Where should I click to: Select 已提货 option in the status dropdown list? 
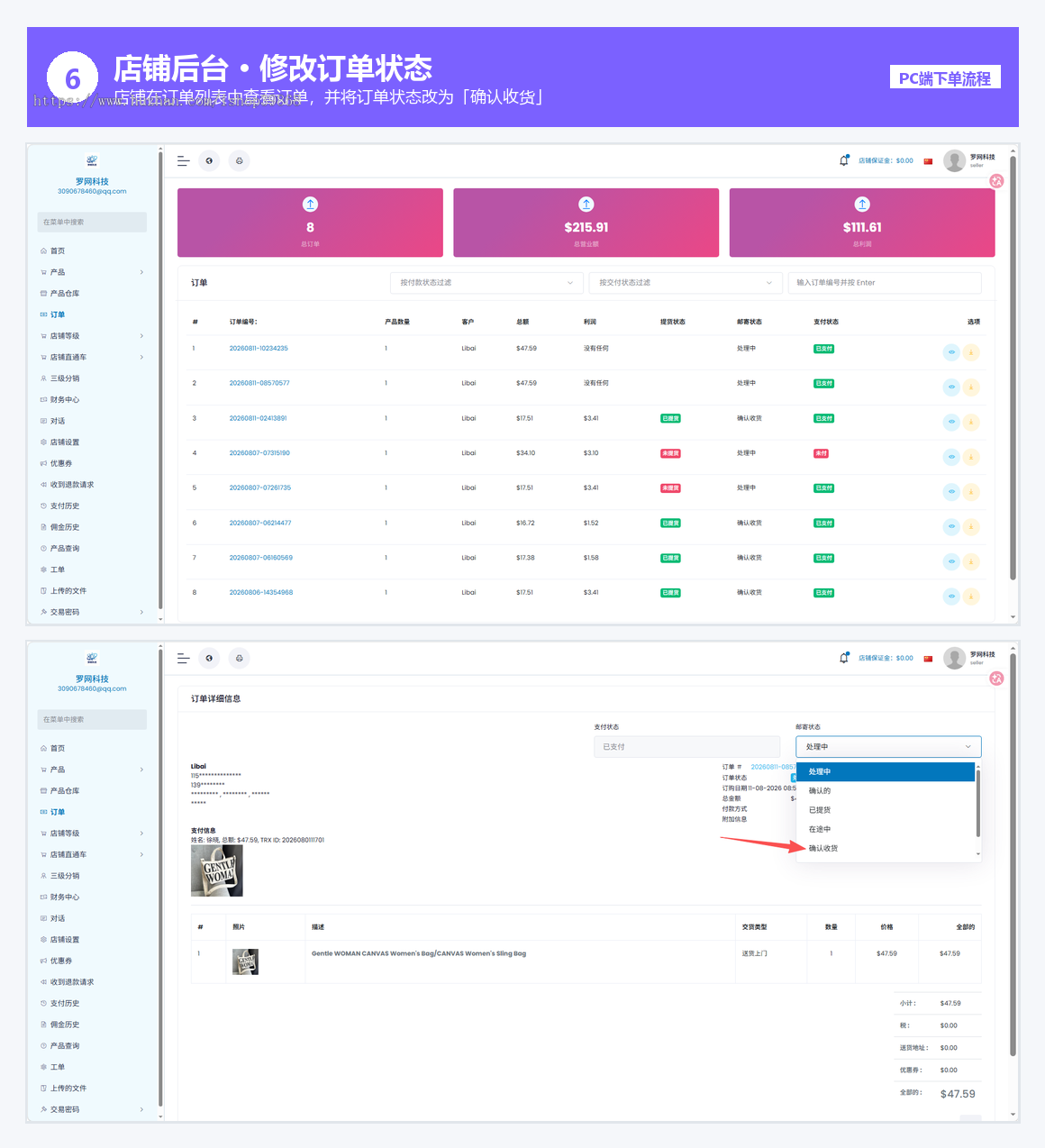[x=886, y=810]
